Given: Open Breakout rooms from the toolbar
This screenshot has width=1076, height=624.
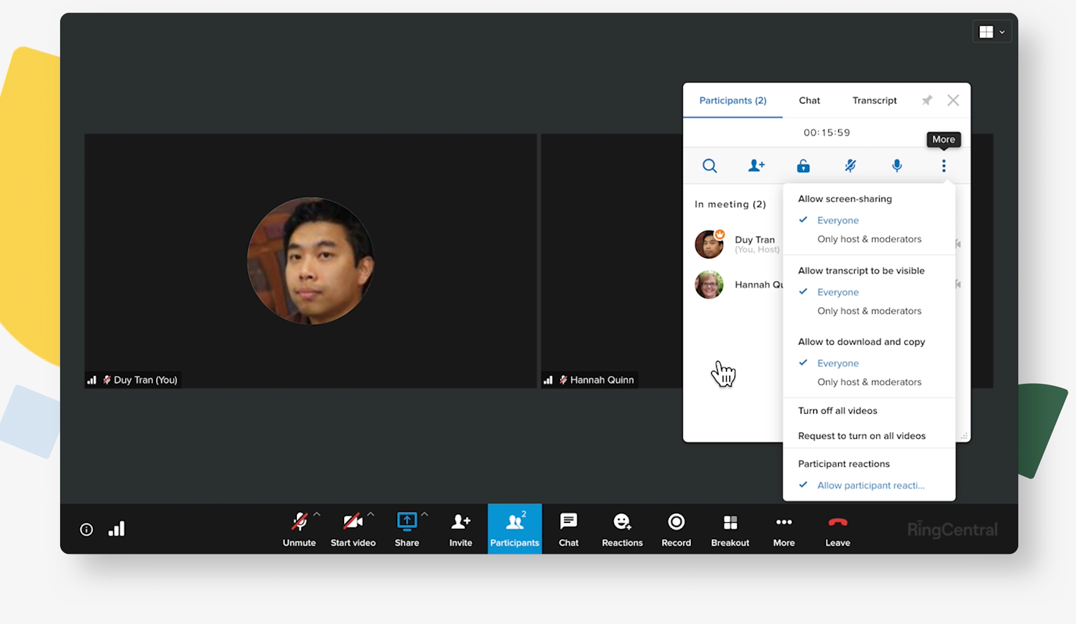Looking at the screenshot, I should coord(730,529).
